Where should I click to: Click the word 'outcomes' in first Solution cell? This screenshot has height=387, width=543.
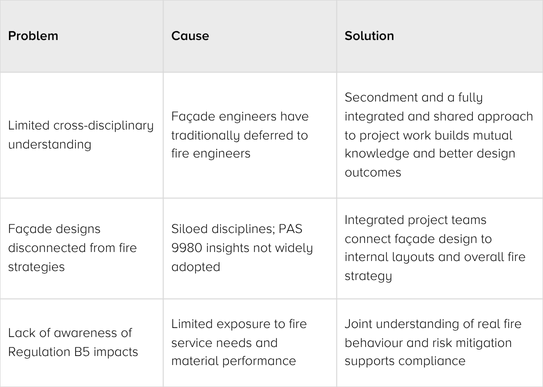pos(373,173)
